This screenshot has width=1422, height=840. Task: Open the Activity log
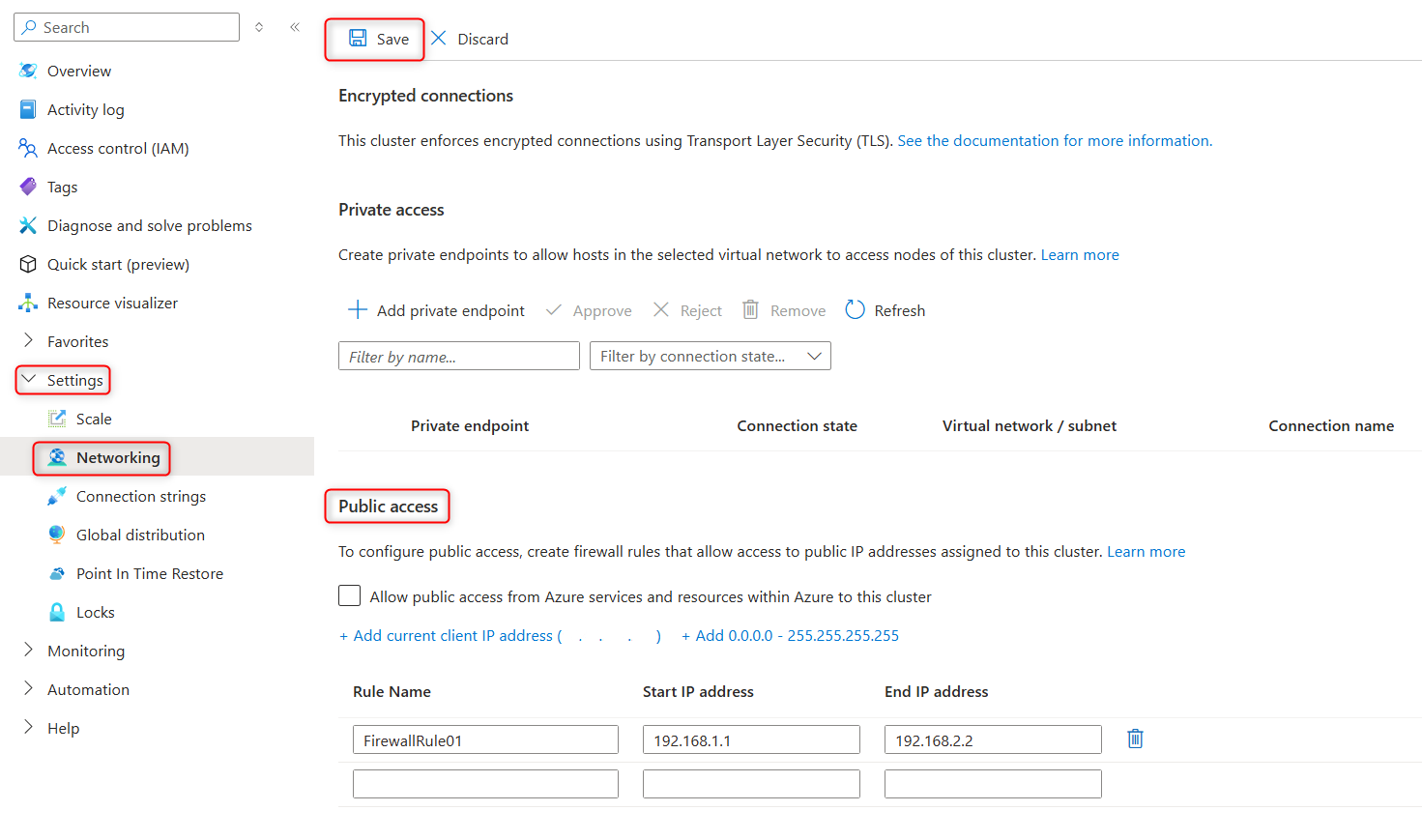pyautogui.click(x=85, y=108)
